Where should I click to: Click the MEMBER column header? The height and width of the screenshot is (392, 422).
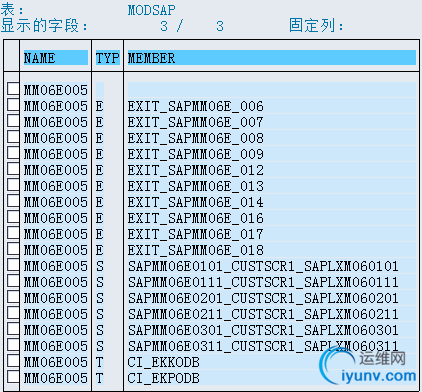tap(272, 58)
